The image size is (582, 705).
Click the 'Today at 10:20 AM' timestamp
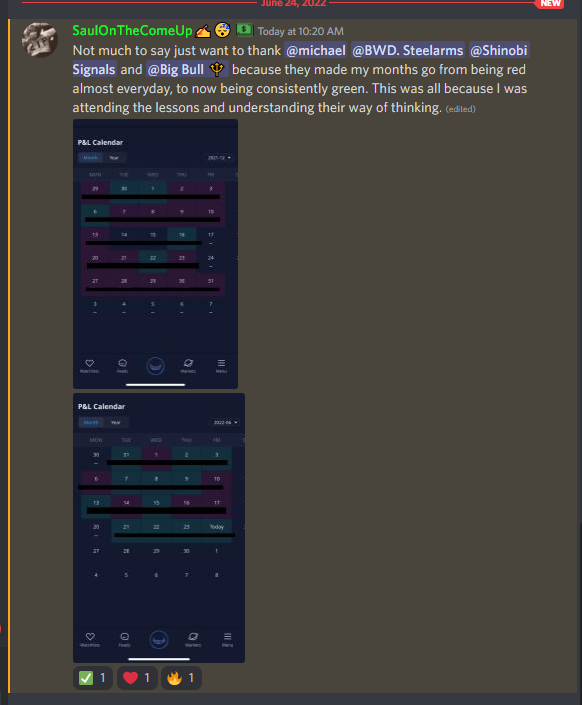(x=300, y=31)
